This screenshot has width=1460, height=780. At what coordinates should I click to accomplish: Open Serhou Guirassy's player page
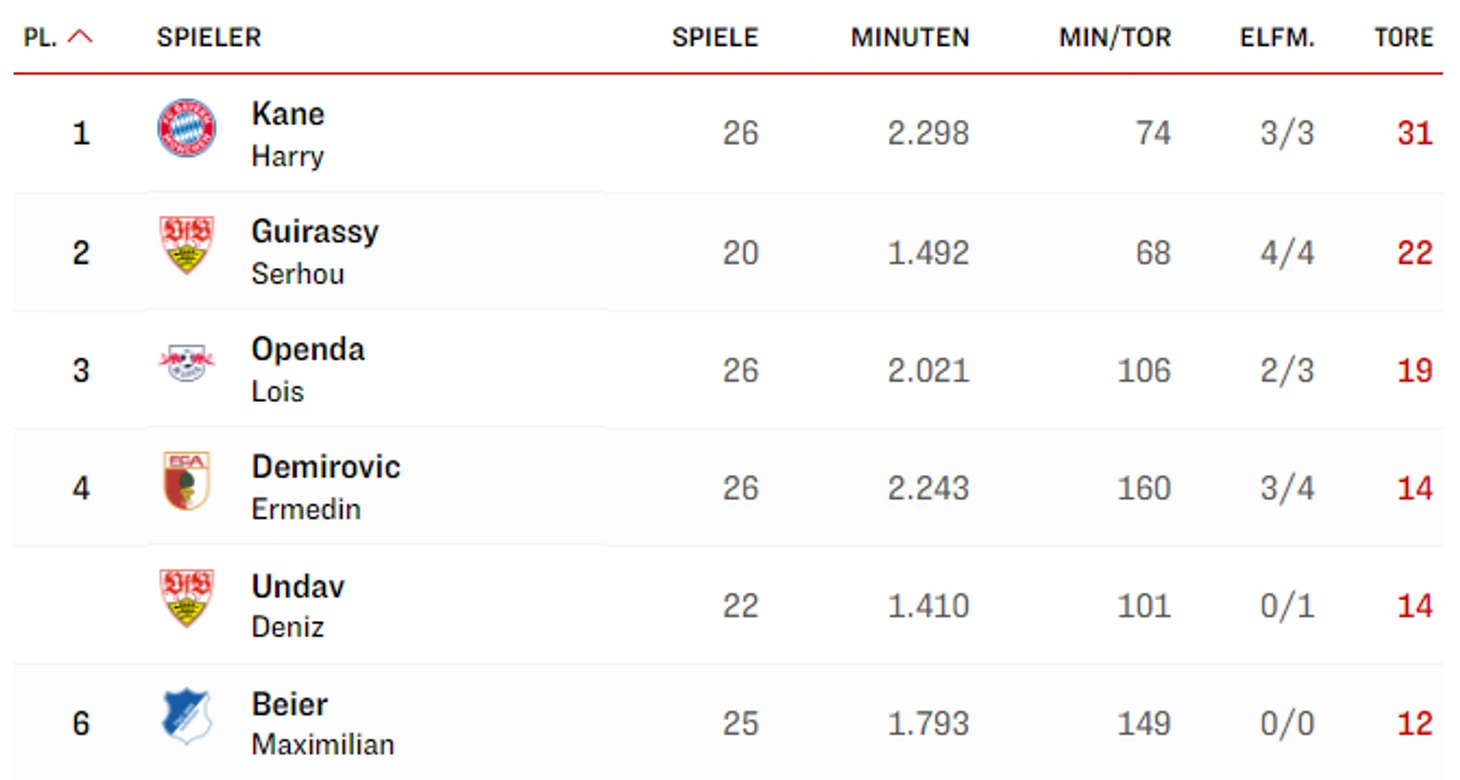click(315, 252)
